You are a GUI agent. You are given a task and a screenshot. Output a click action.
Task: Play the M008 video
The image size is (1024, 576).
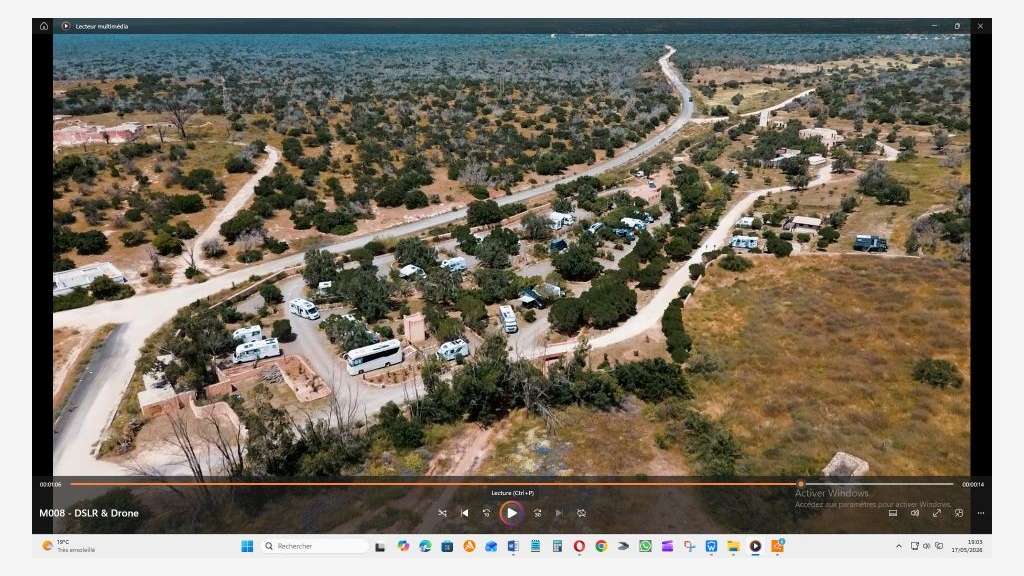point(512,513)
